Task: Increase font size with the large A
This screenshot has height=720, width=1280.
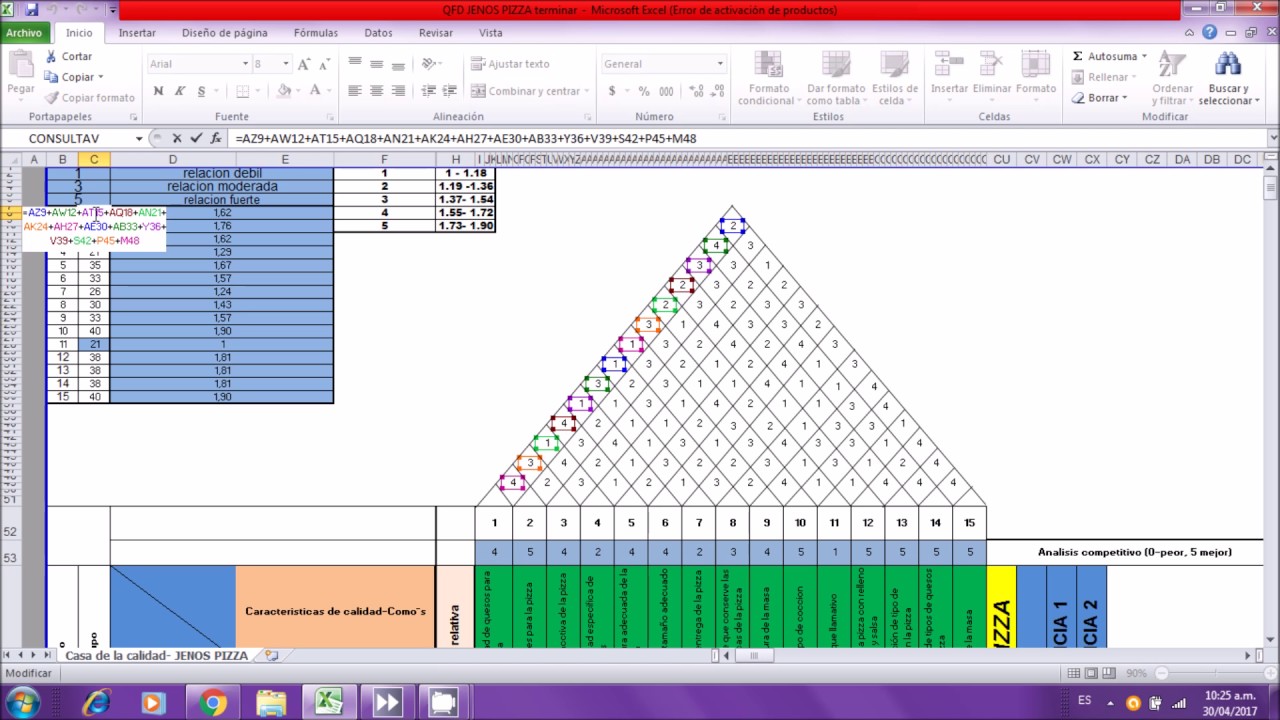Action: (x=304, y=64)
